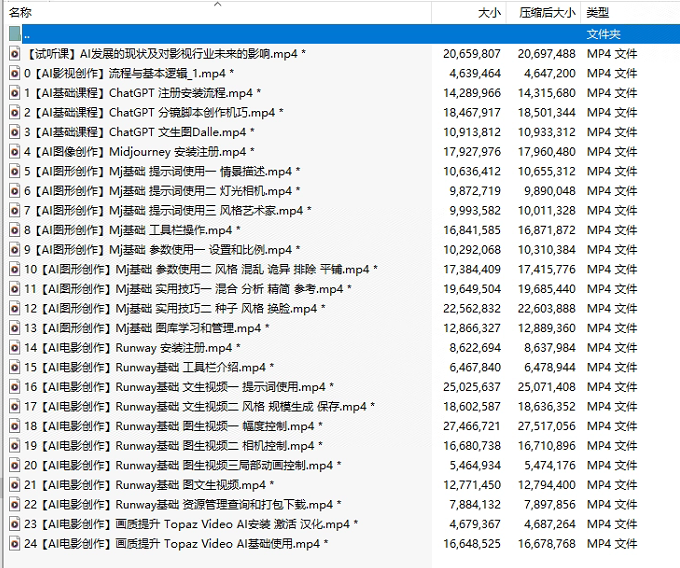Click the 压缩后大小 column header
This screenshot has height=568, width=680.
pos(546,13)
